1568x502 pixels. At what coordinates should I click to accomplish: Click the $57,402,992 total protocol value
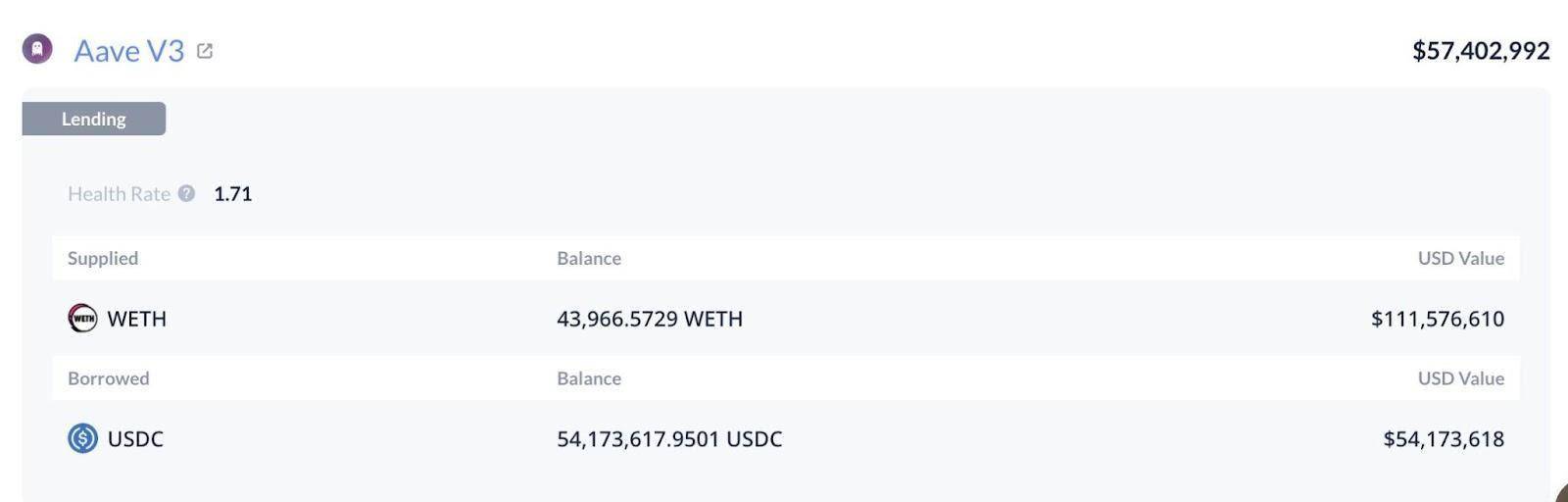[x=1480, y=51]
